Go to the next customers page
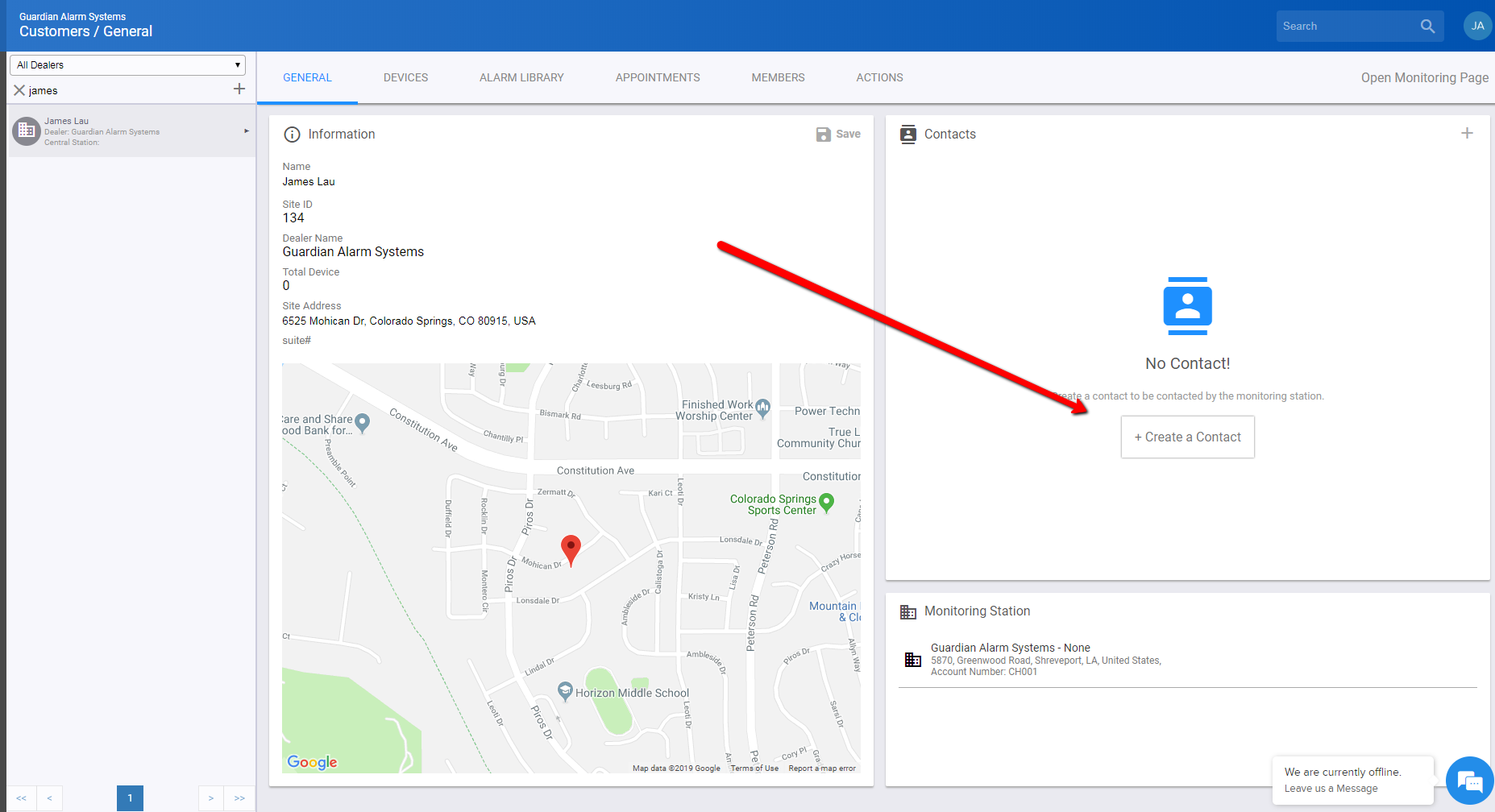 [x=211, y=798]
